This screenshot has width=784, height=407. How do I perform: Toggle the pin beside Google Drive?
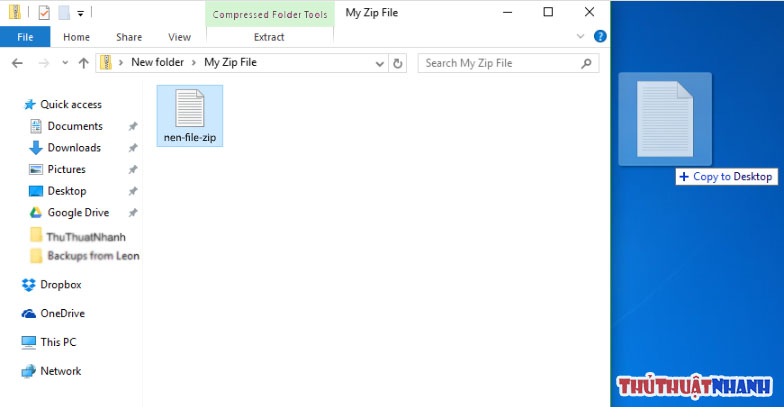132,212
